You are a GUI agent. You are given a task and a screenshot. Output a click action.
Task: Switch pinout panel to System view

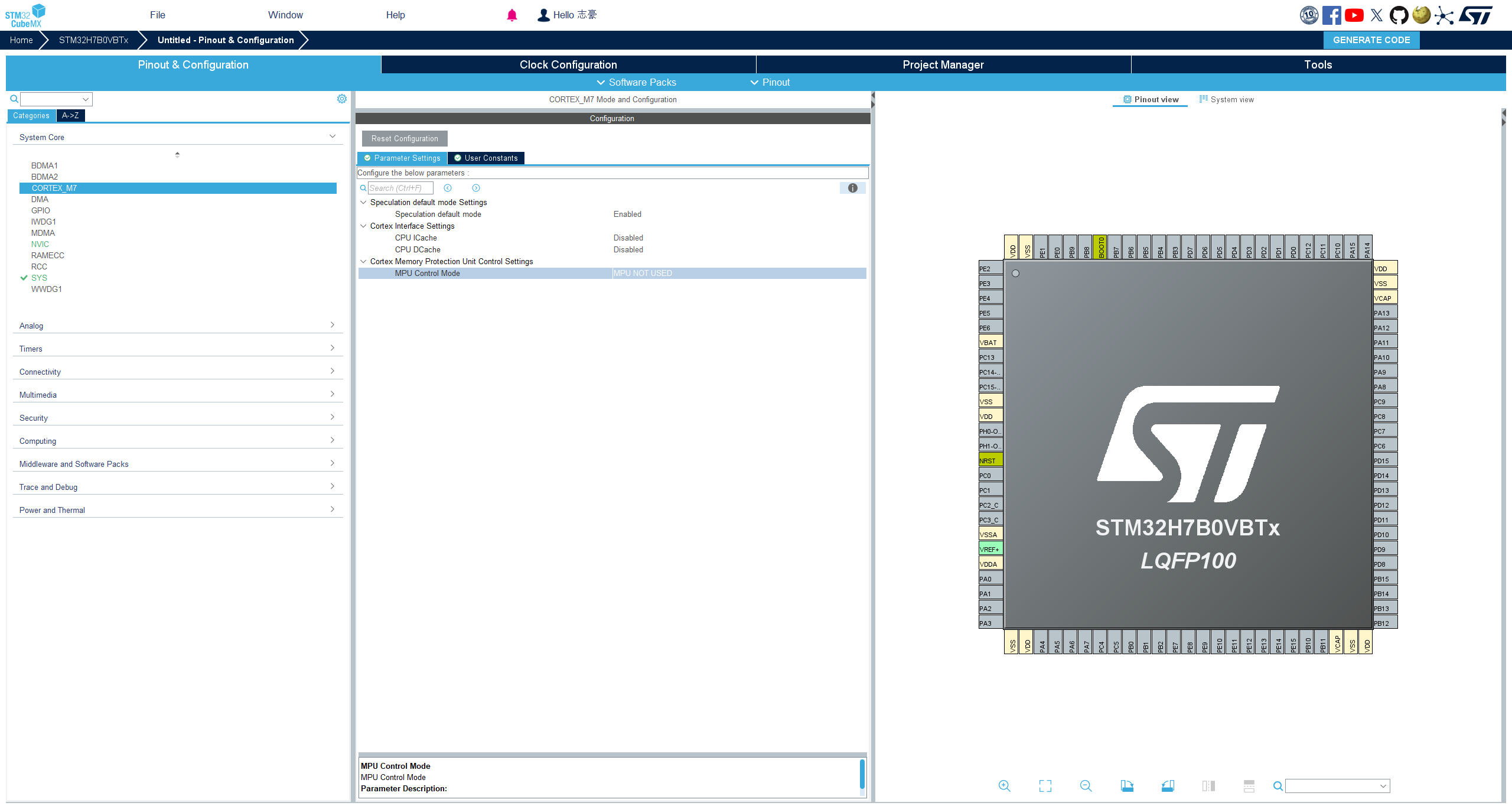click(1232, 99)
